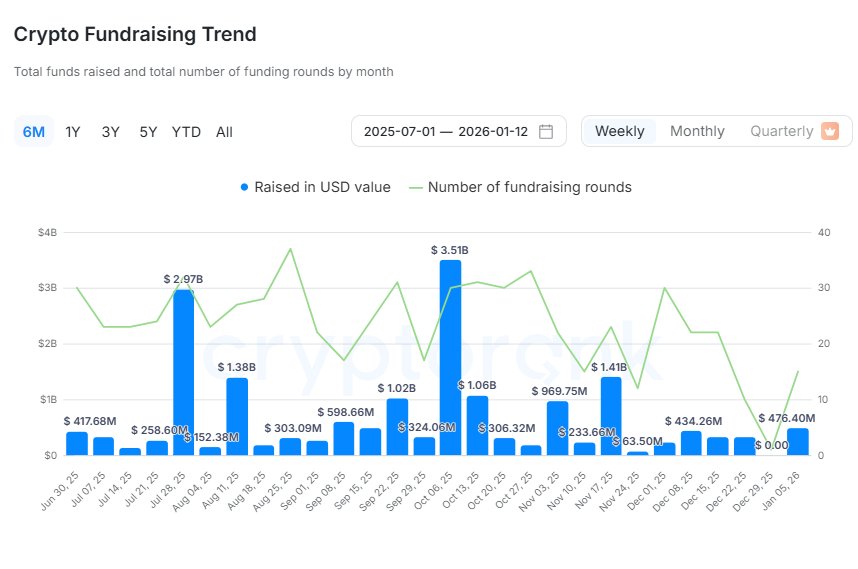Click the green fundraising rounds legend line

(x=411, y=187)
